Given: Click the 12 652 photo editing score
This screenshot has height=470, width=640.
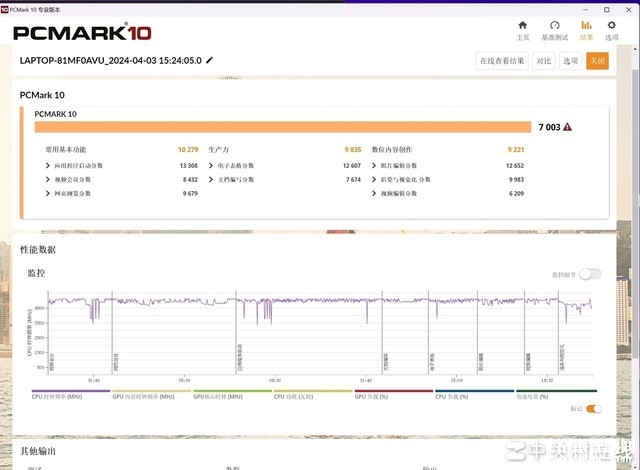Looking at the screenshot, I should [515, 166].
